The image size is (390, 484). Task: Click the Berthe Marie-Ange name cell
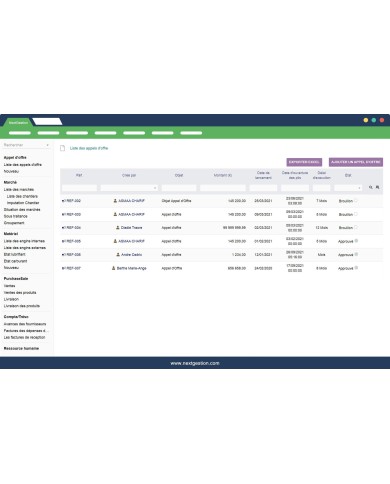tap(132, 268)
